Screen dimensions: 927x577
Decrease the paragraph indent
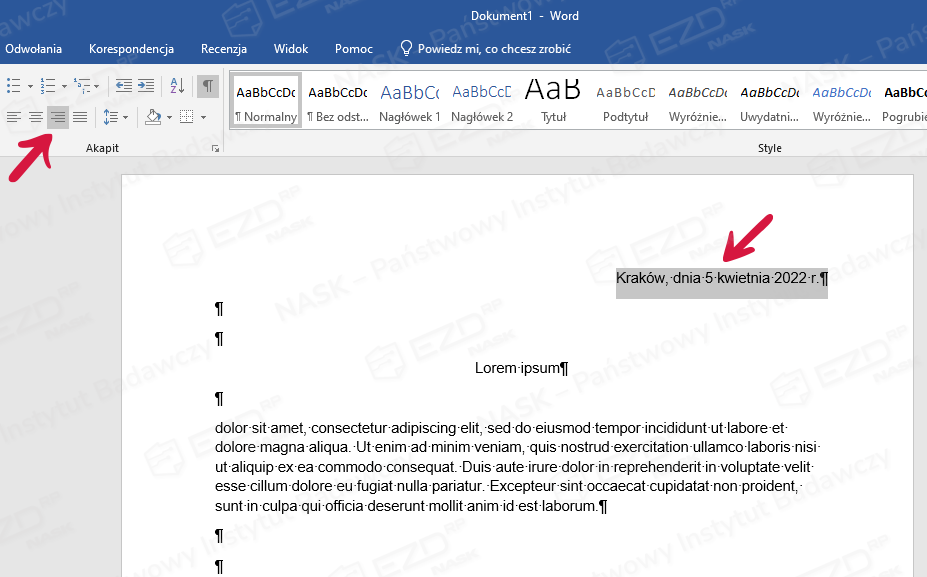tap(123, 86)
